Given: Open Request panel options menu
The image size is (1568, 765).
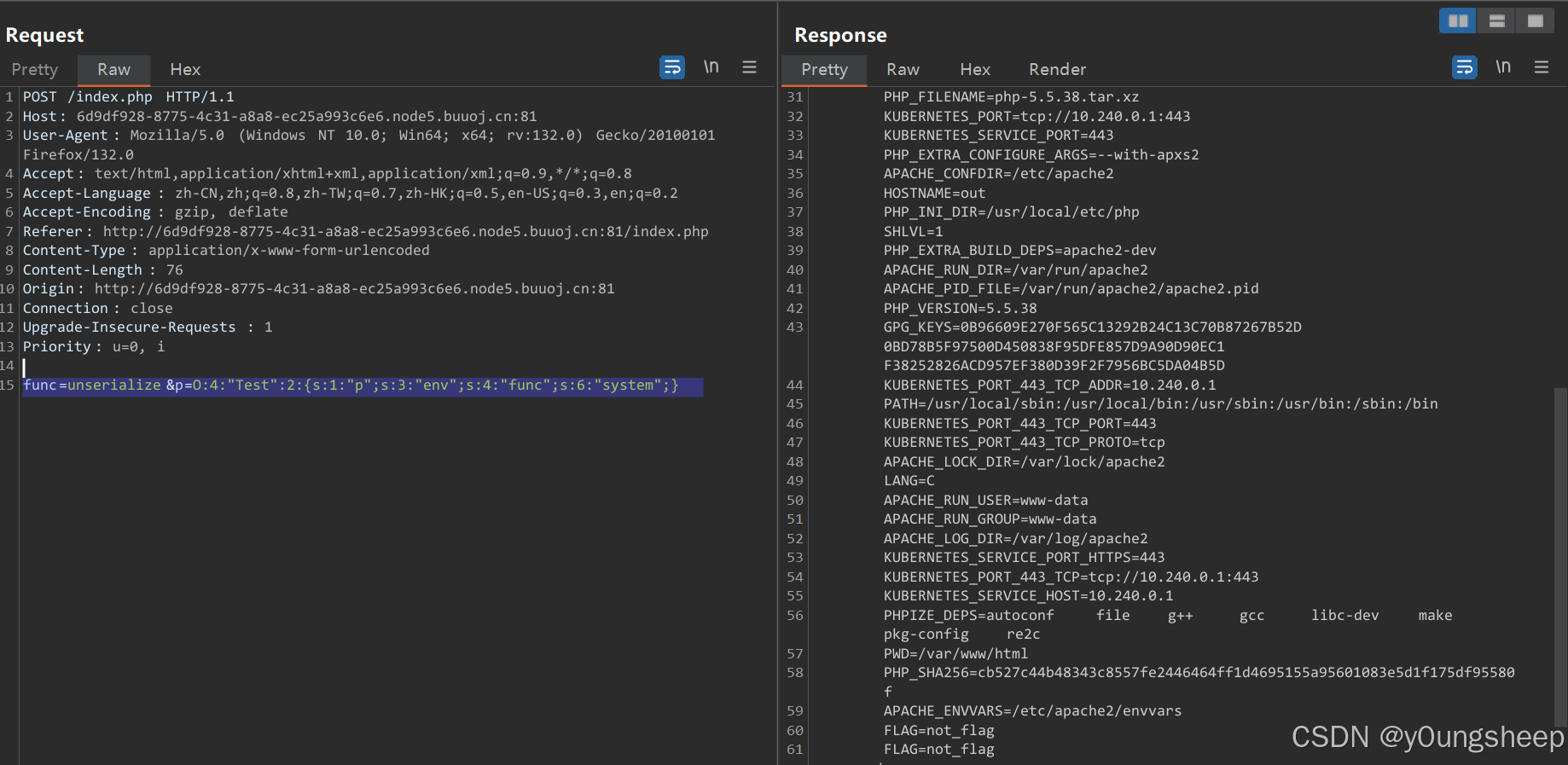Looking at the screenshot, I should point(750,67).
